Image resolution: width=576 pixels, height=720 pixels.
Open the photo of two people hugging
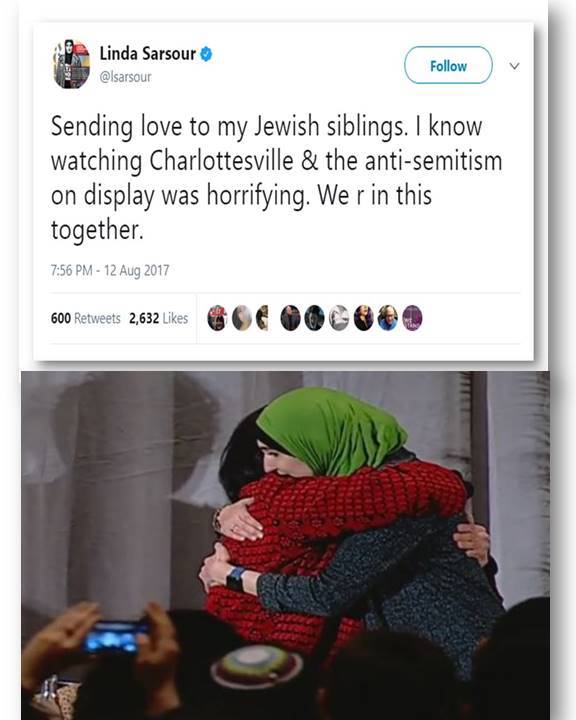coord(285,546)
